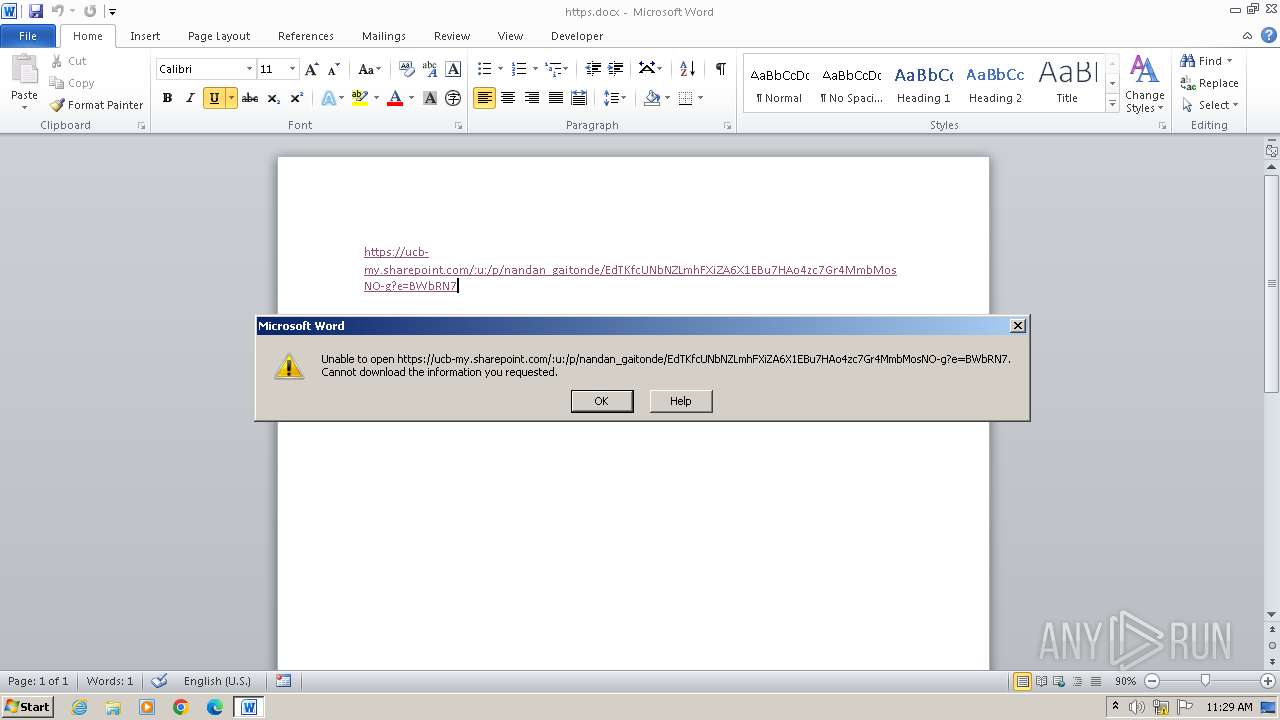The height and width of the screenshot is (720, 1280).
Task: Switch to Full Screen Reading view icon
Action: click(x=1041, y=681)
